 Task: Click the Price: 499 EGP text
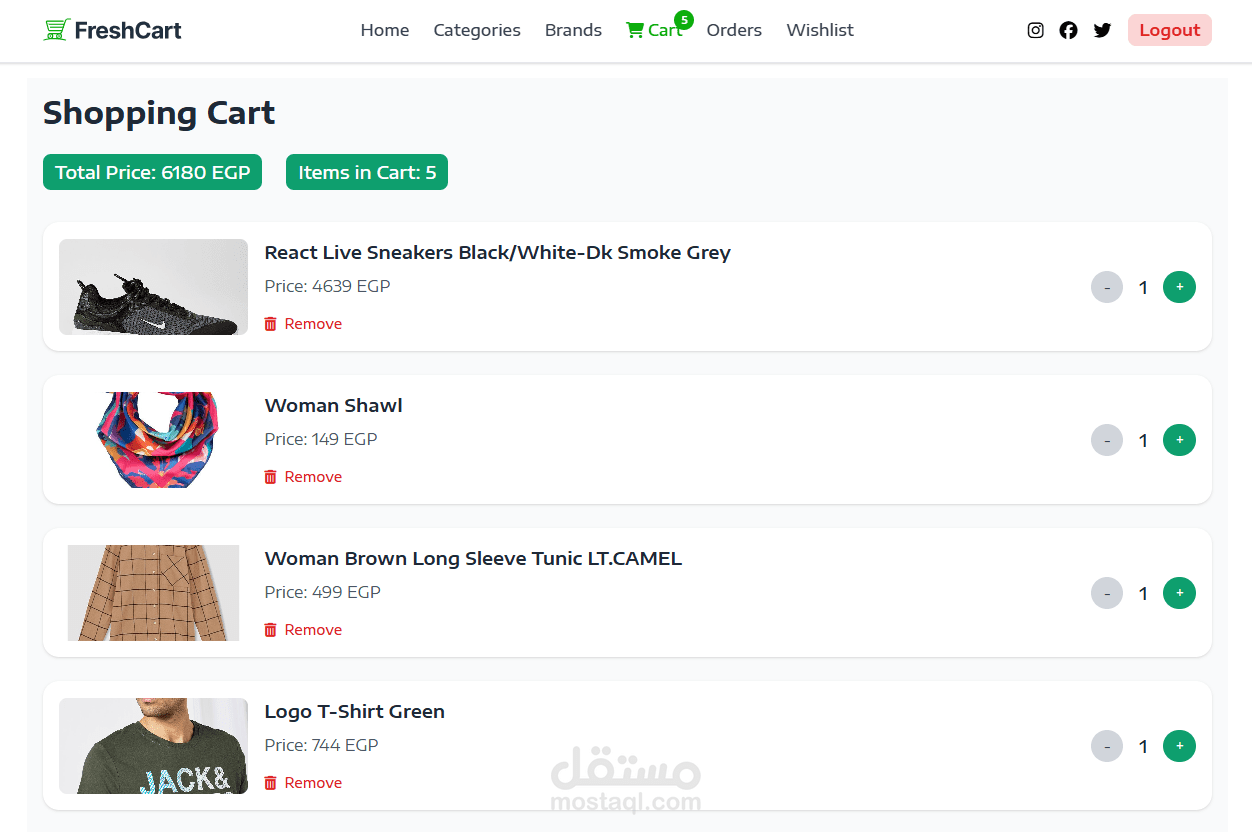(x=322, y=592)
